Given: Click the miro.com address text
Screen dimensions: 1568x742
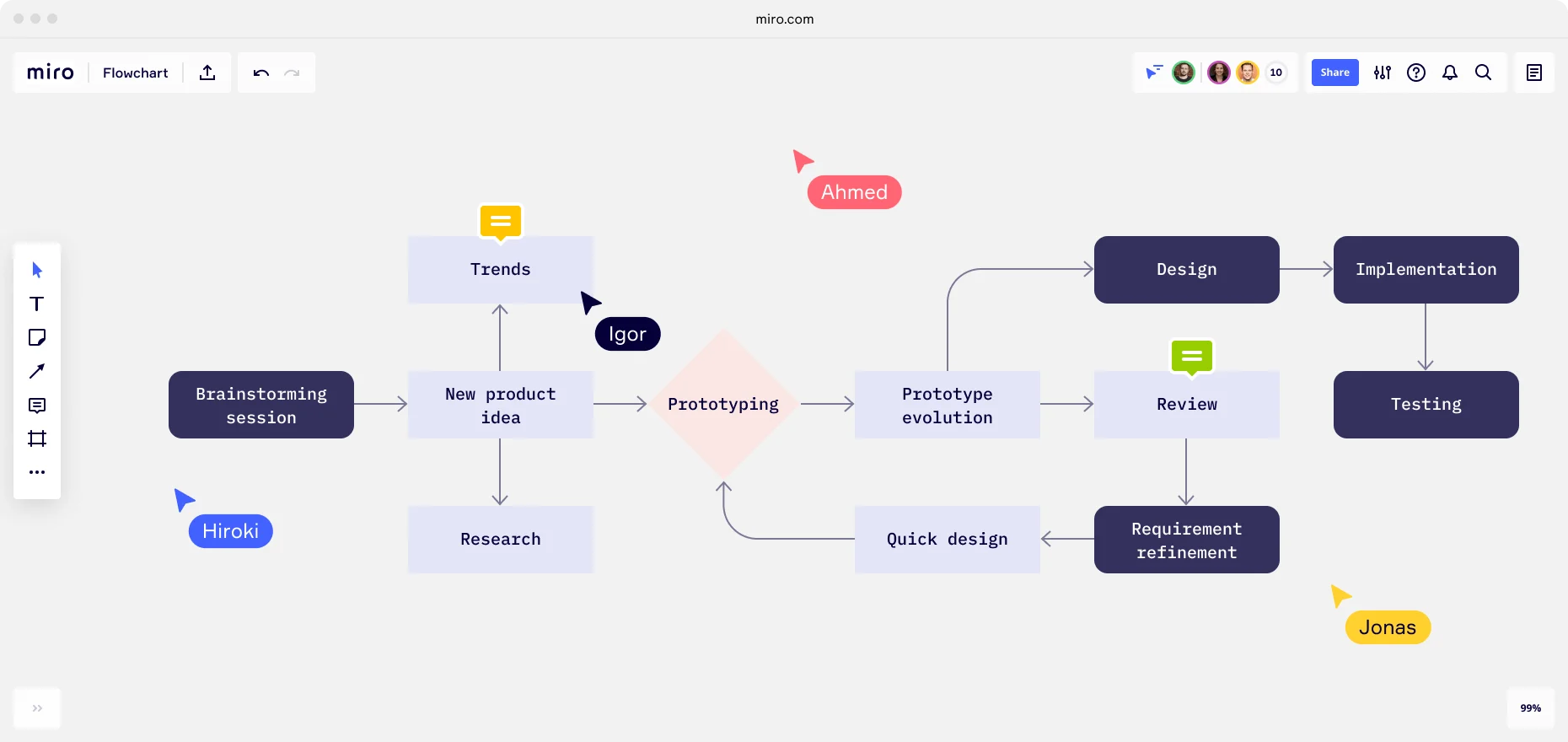Looking at the screenshot, I should (785, 19).
